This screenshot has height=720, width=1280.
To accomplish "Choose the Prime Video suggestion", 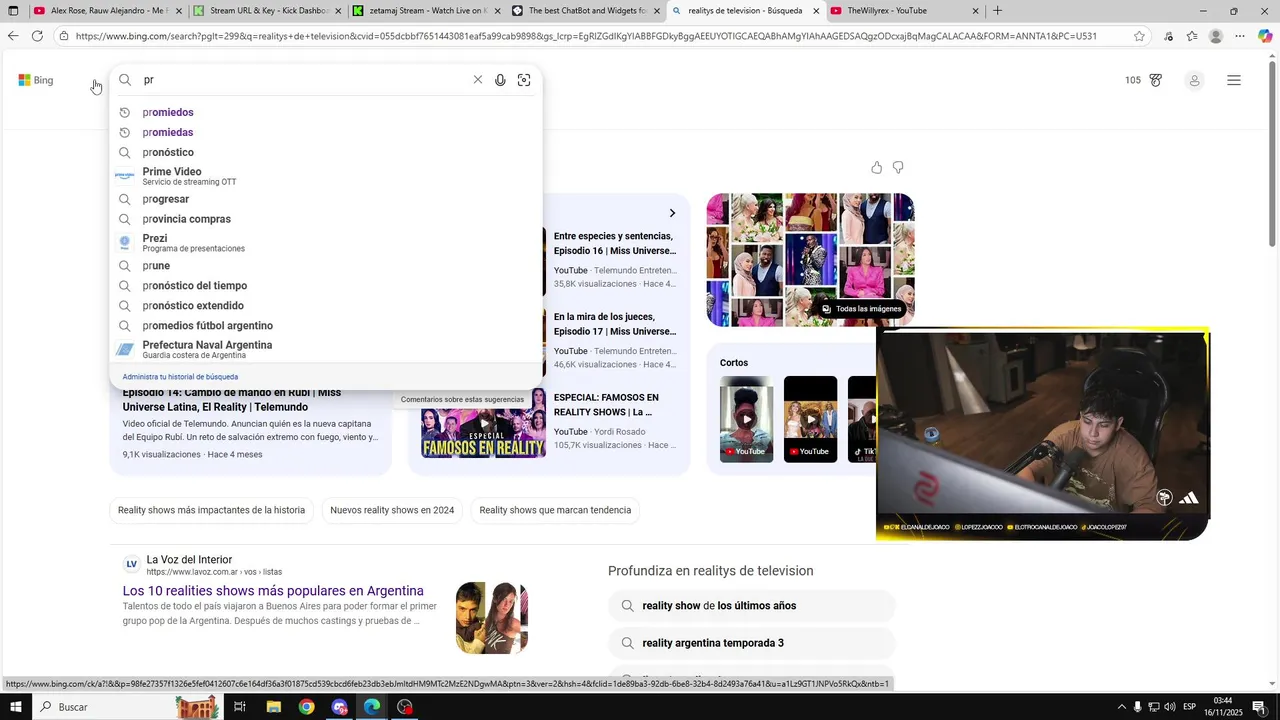I will [326, 176].
